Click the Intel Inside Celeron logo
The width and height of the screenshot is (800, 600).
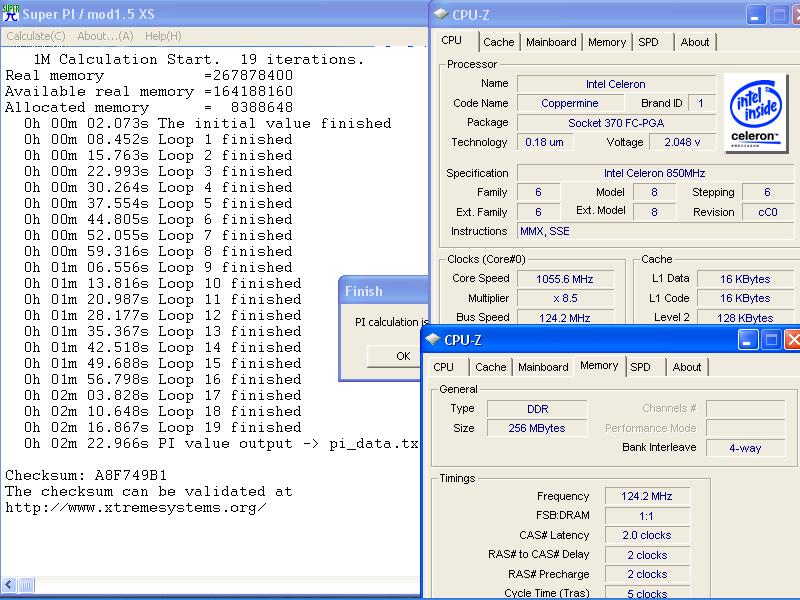pos(756,113)
